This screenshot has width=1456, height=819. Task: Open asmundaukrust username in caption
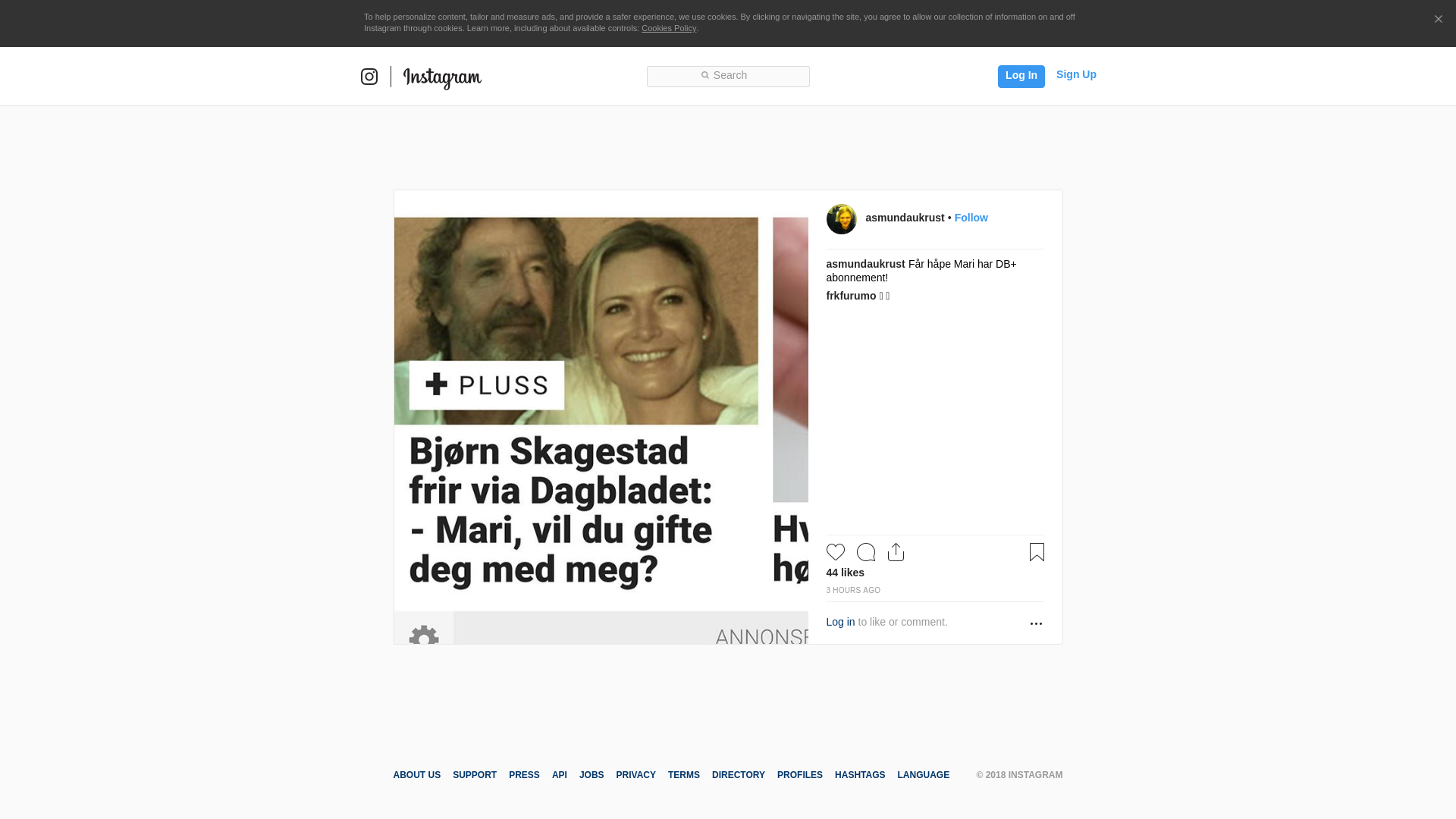[x=865, y=264]
